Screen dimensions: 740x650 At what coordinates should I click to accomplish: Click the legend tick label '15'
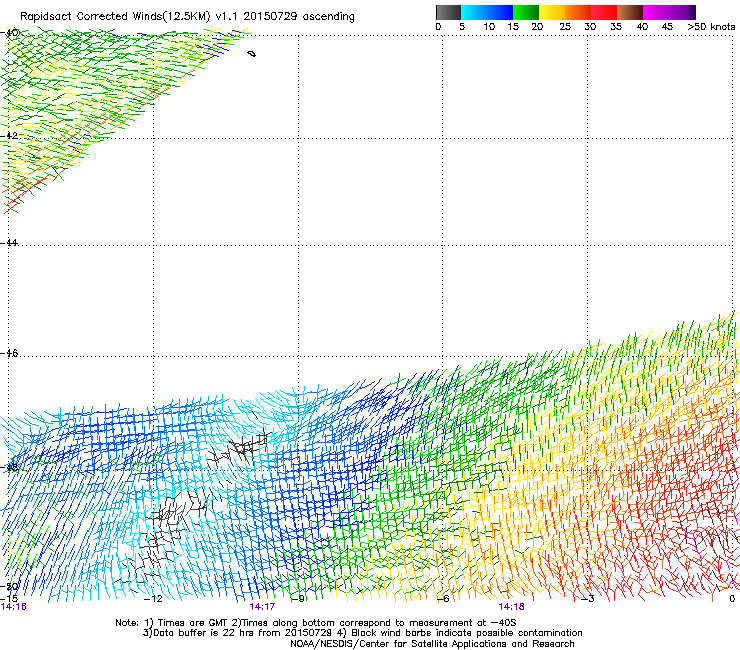point(513,27)
